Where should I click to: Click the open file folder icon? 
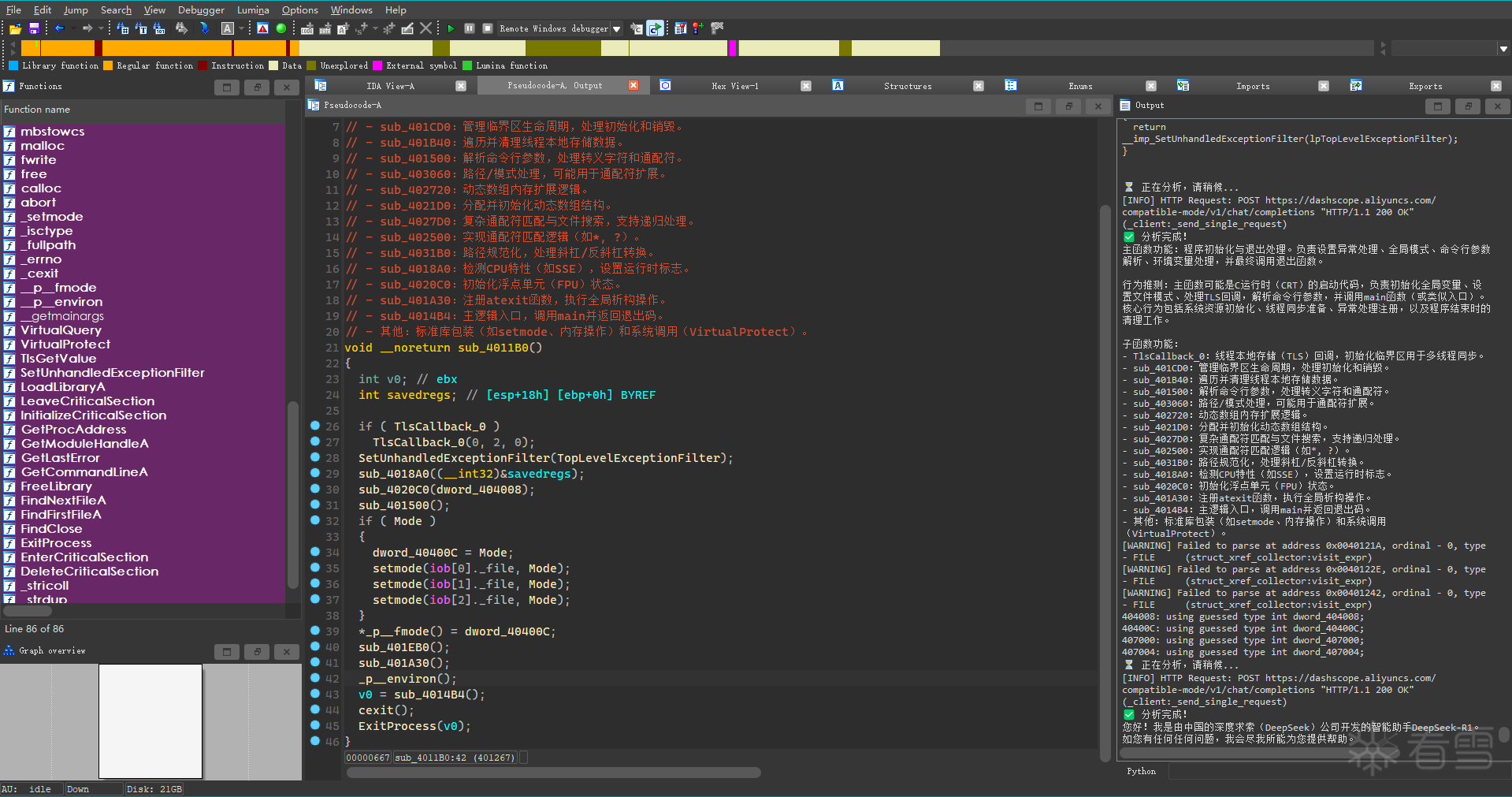click(x=15, y=28)
